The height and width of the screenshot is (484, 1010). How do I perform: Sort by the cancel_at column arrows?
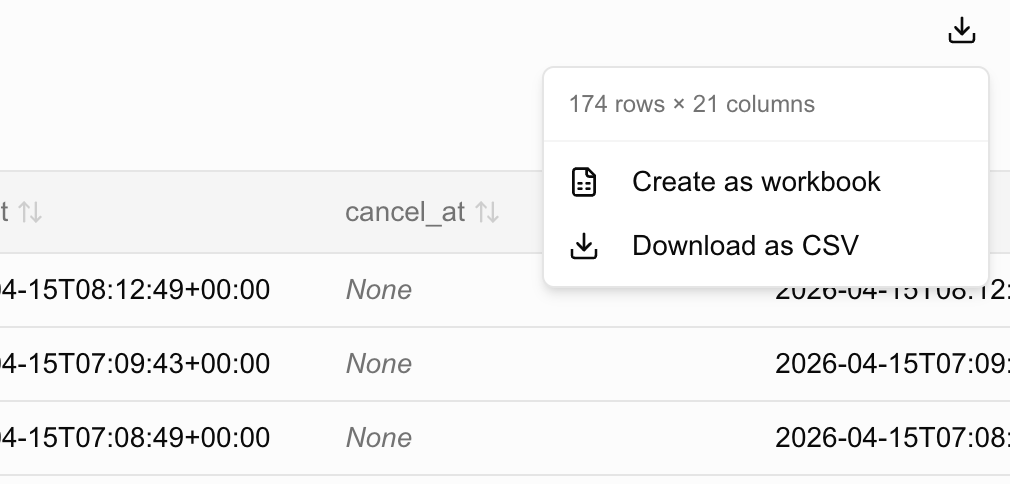[x=487, y=212]
